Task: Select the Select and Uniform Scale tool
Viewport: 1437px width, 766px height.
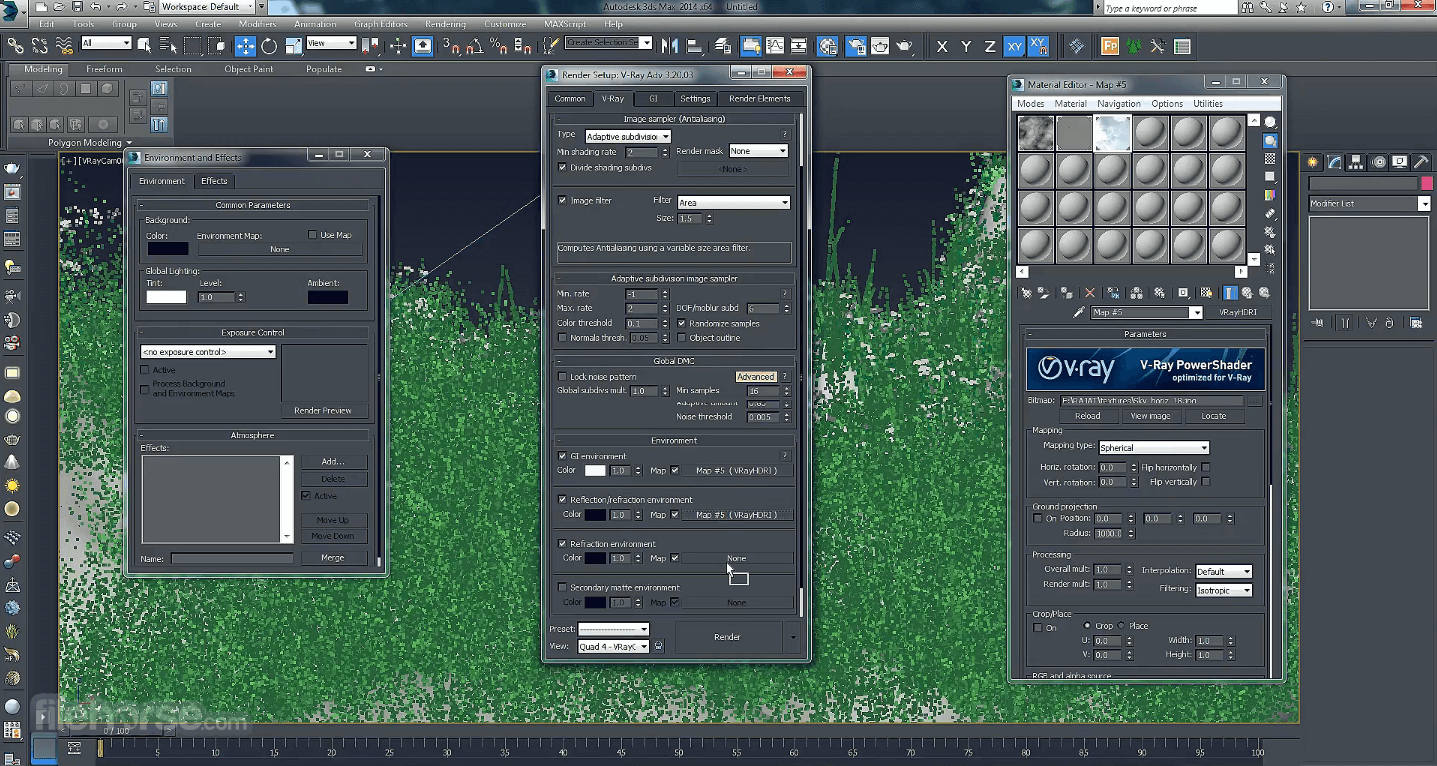Action: 293,46
